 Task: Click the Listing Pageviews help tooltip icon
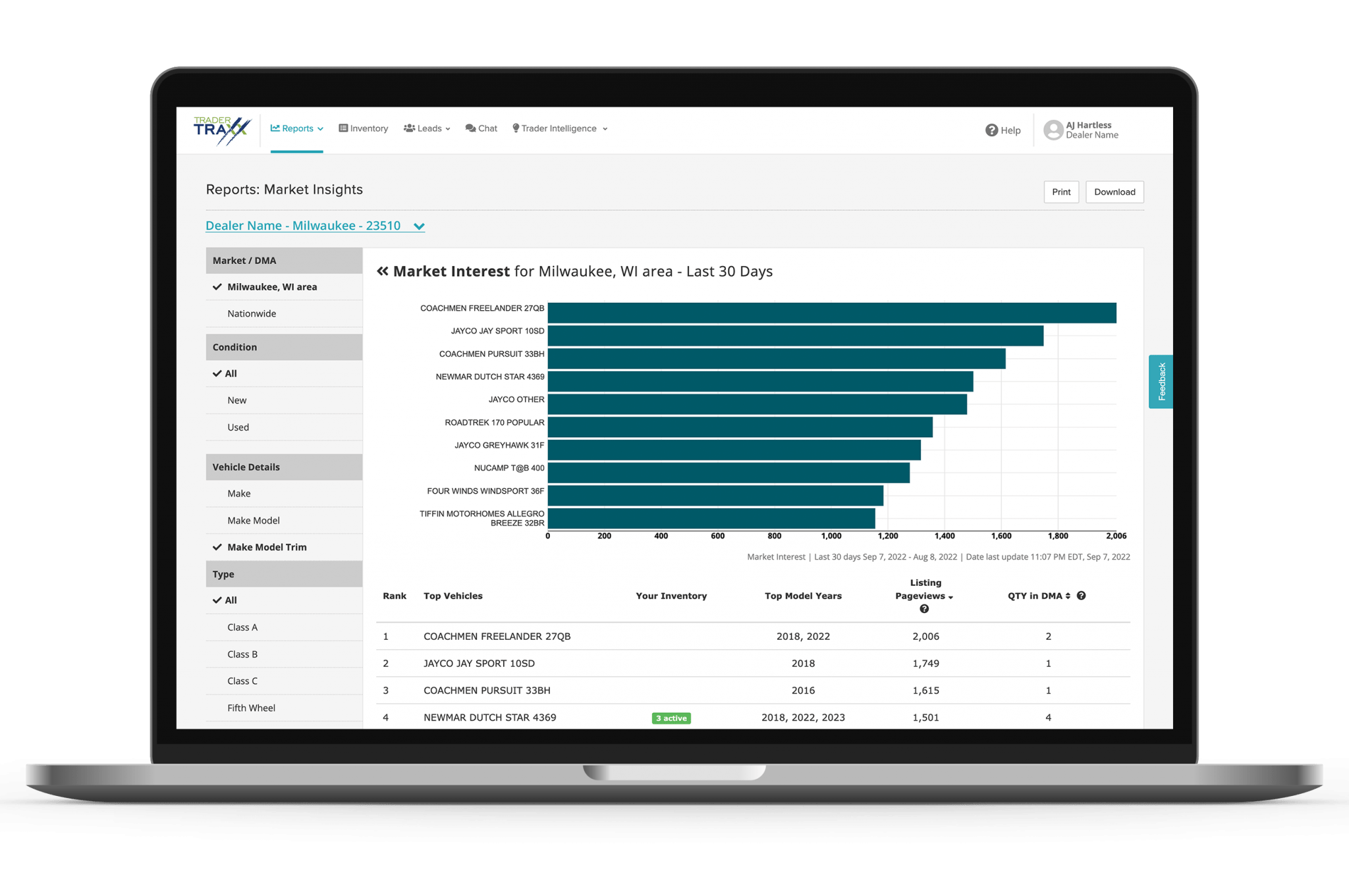(x=924, y=609)
